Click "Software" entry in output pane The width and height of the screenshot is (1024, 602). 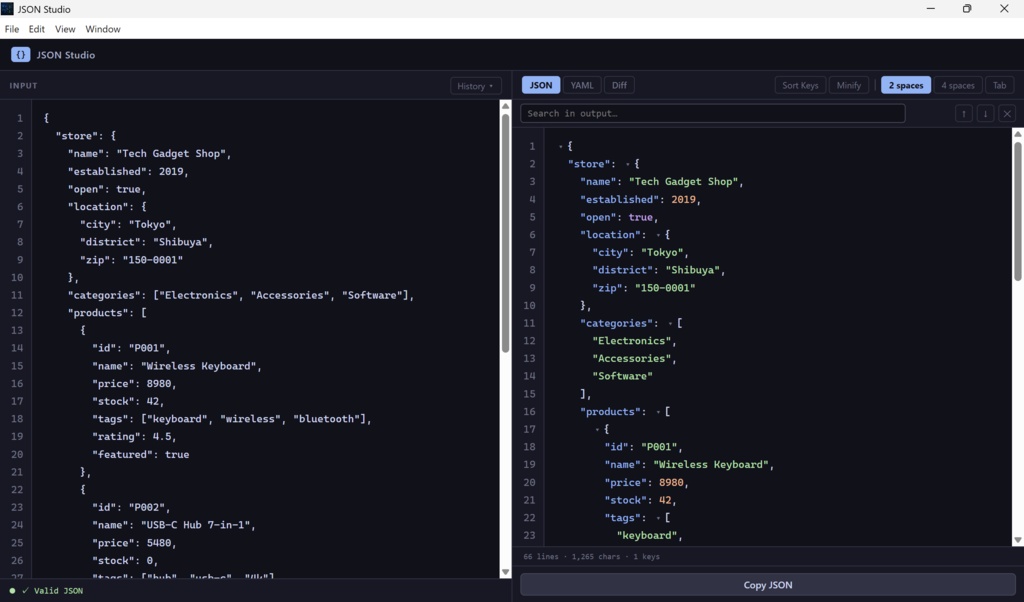click(622, 376)
